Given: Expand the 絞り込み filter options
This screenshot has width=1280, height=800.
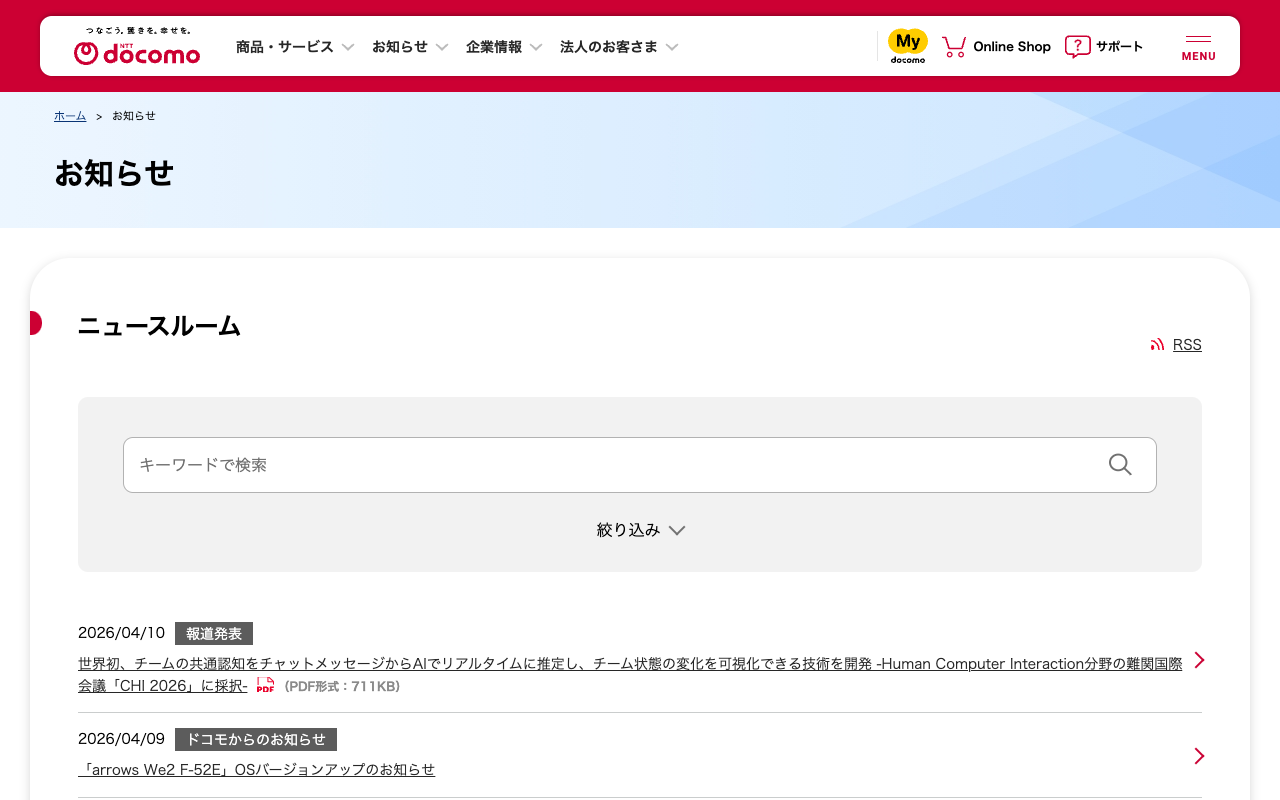Looking at the screenshot, I should point(641,530).
